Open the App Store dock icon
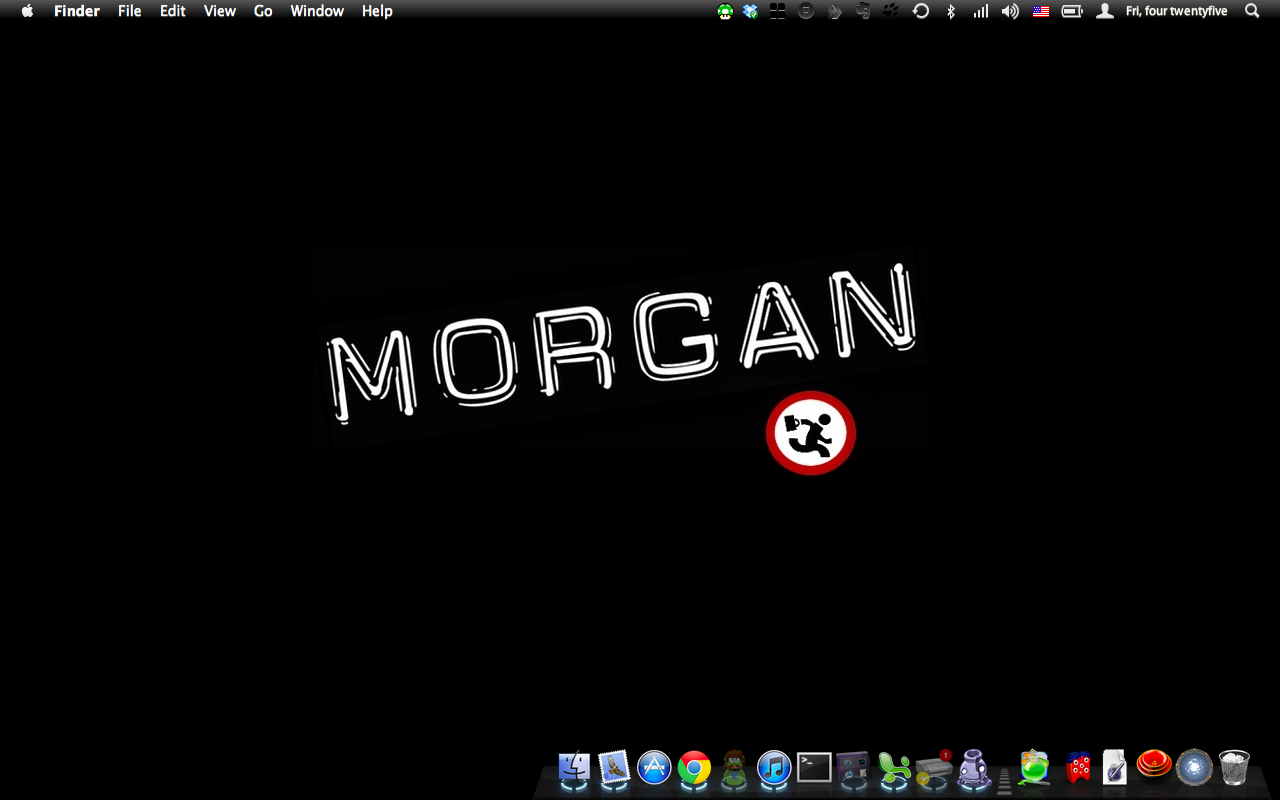Viewport: 1280px width, 800px height. (654, 768)
